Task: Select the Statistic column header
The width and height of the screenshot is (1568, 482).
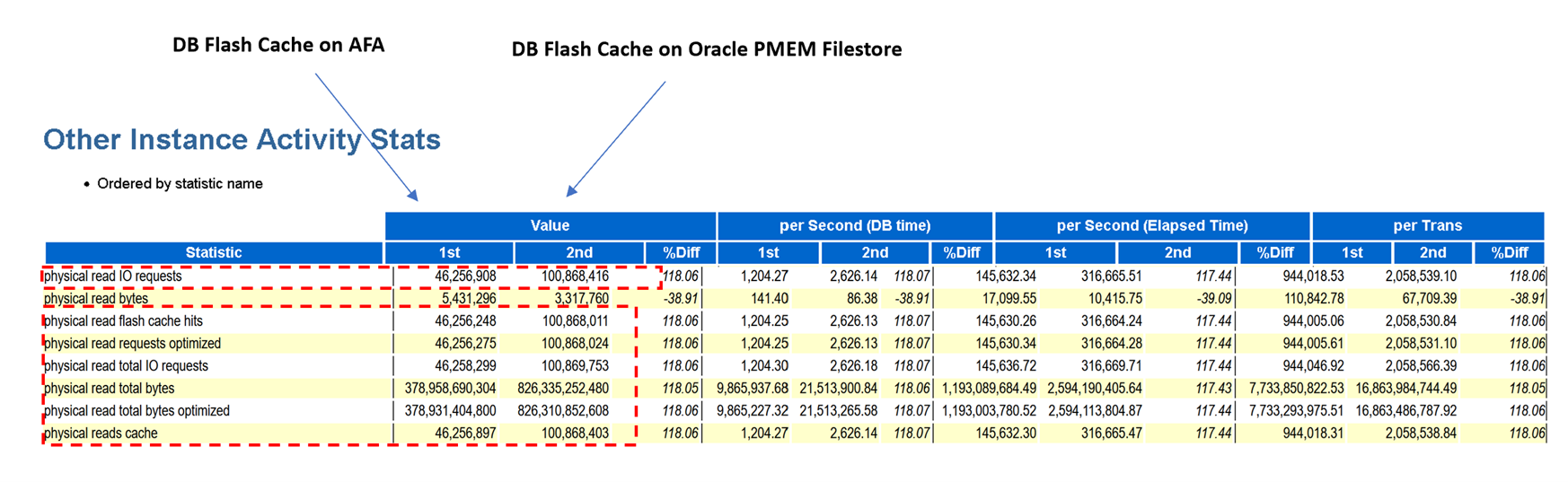Action: click(214, 253)
